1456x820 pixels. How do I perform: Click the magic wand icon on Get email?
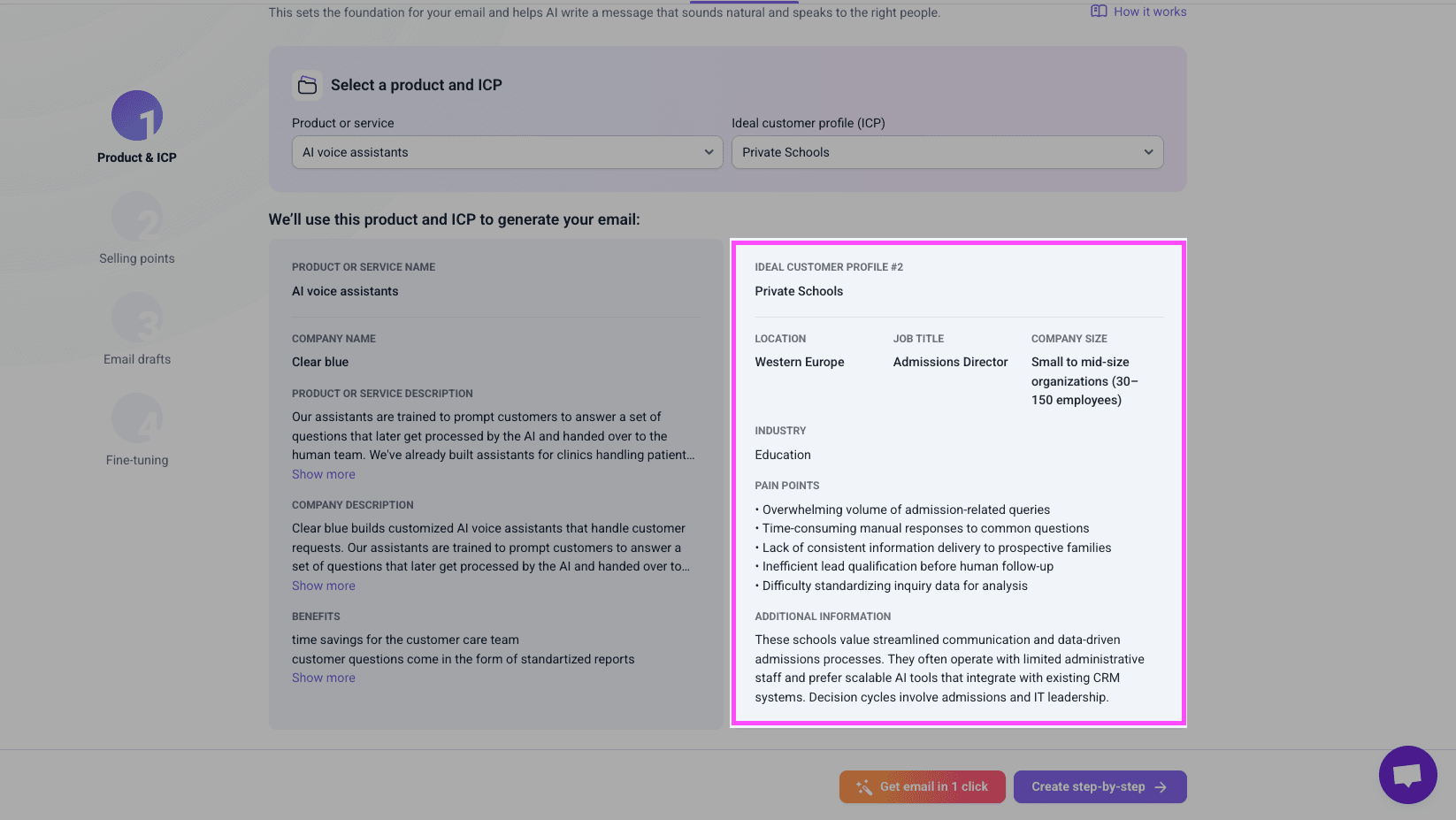pos(864,786)
